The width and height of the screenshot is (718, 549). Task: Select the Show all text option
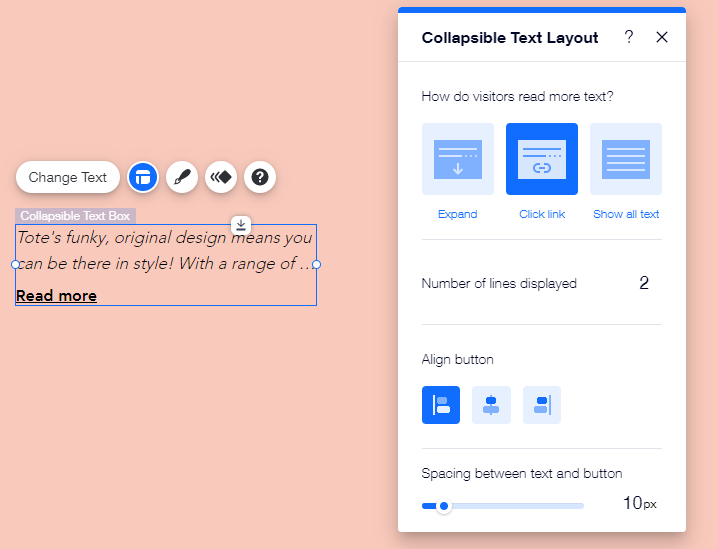point(626,159)
